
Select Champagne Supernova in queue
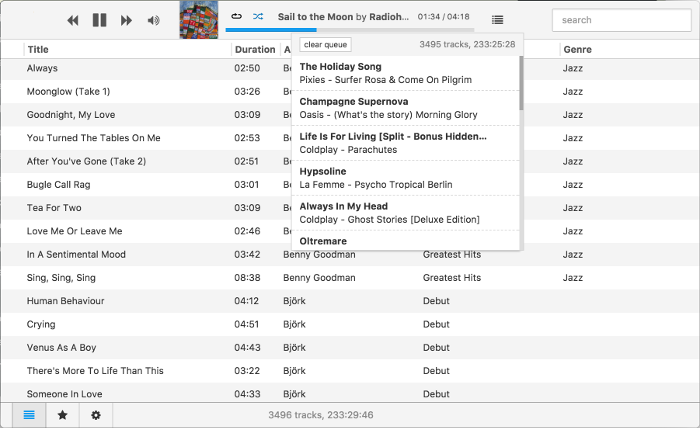pos(405,108)
